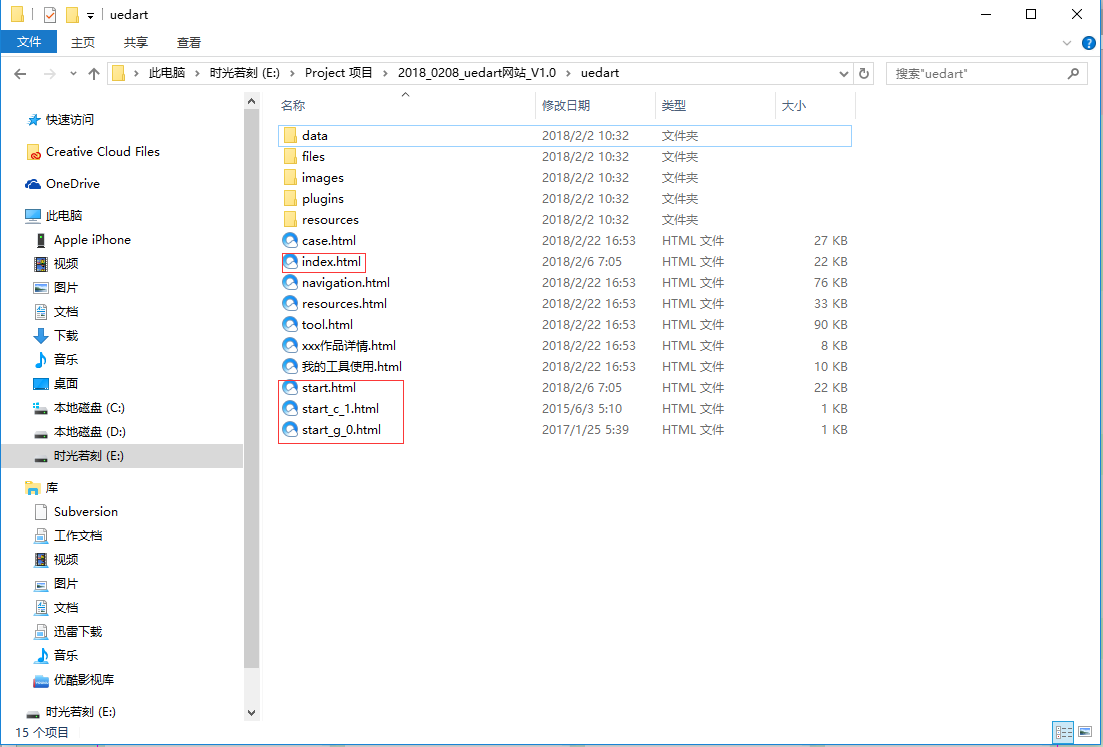Screen dimensions: 1103x747
Task: Select the index.html file
Action: click(331, 262)
